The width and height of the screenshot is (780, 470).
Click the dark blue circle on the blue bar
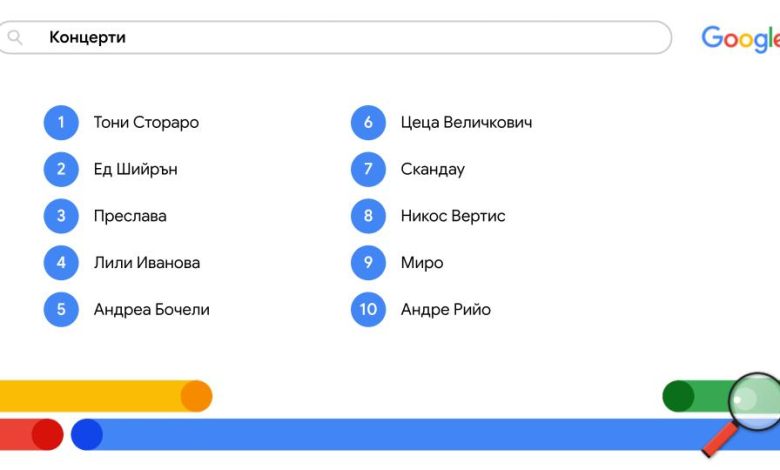coord(87,435)
